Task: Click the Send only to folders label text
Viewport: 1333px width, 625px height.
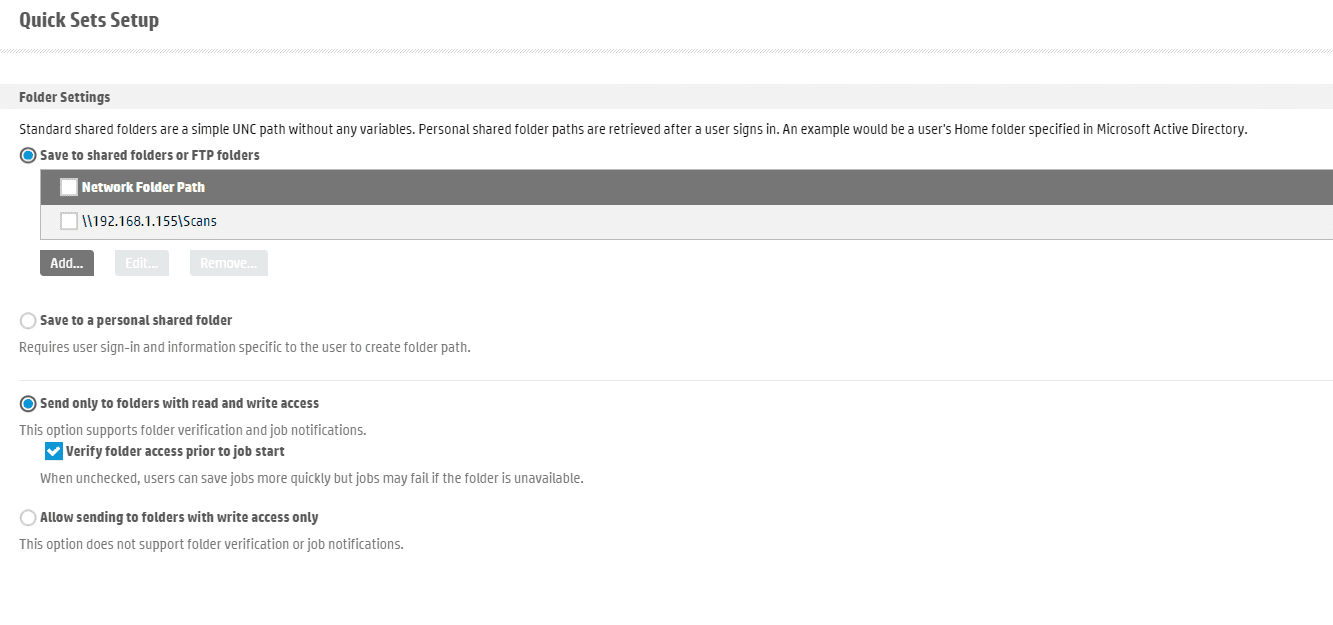Action: [x=179, y=404]
